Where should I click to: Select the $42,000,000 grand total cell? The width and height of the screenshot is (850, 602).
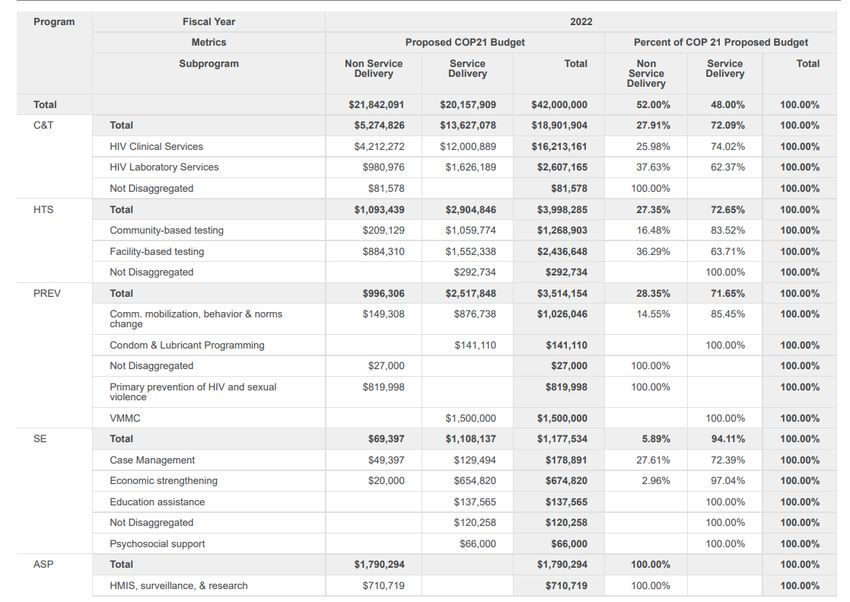click(559, 105)
